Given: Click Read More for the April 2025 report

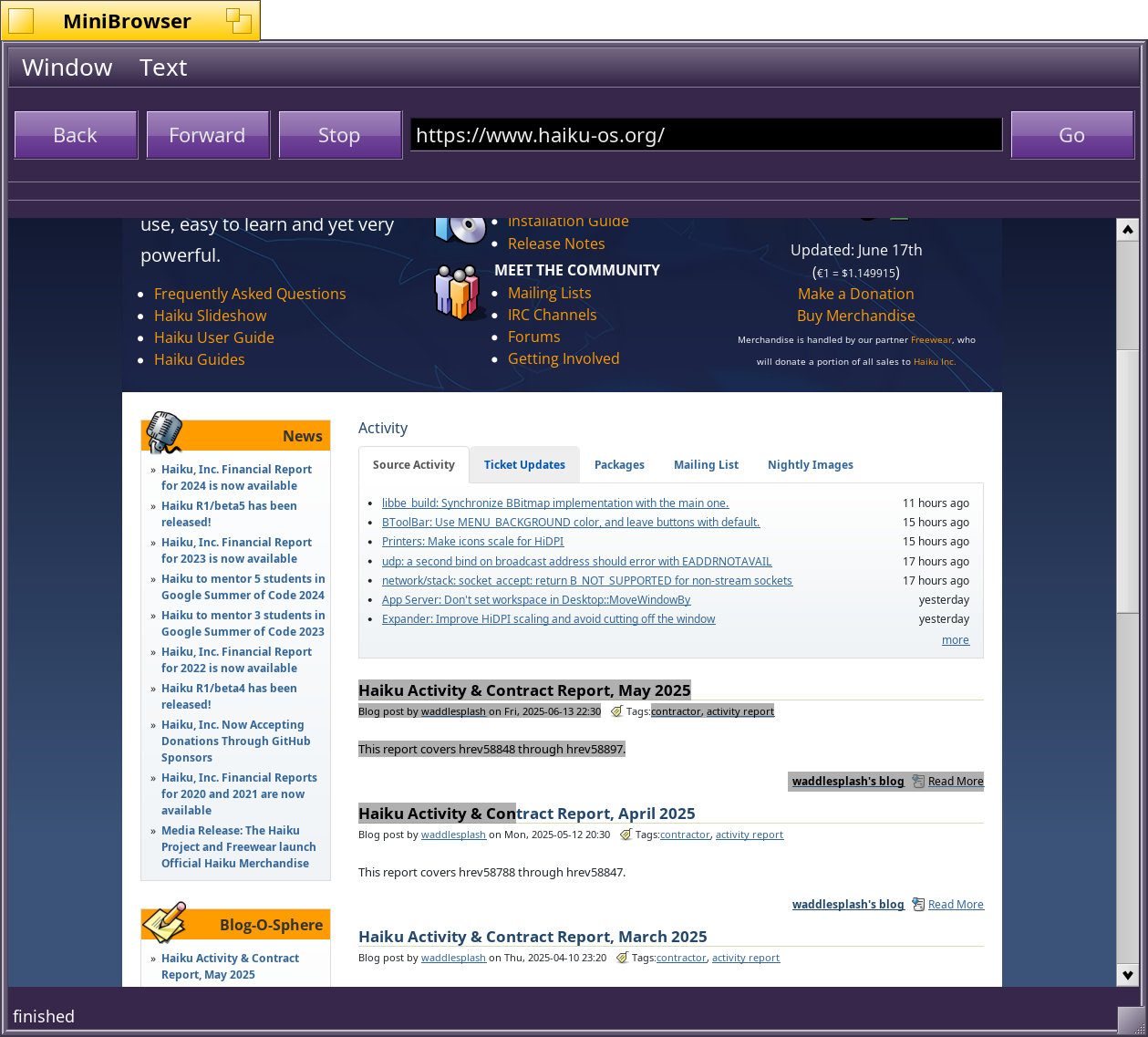Looking at the screenshot, I should pos(956,905).
